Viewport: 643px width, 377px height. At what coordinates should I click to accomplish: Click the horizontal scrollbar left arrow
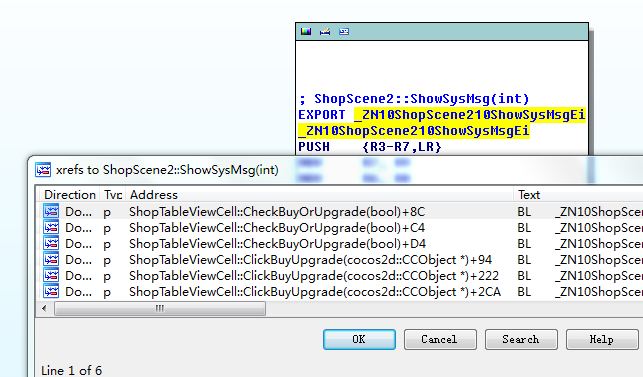pyautogui.click(x=44, y=308)
